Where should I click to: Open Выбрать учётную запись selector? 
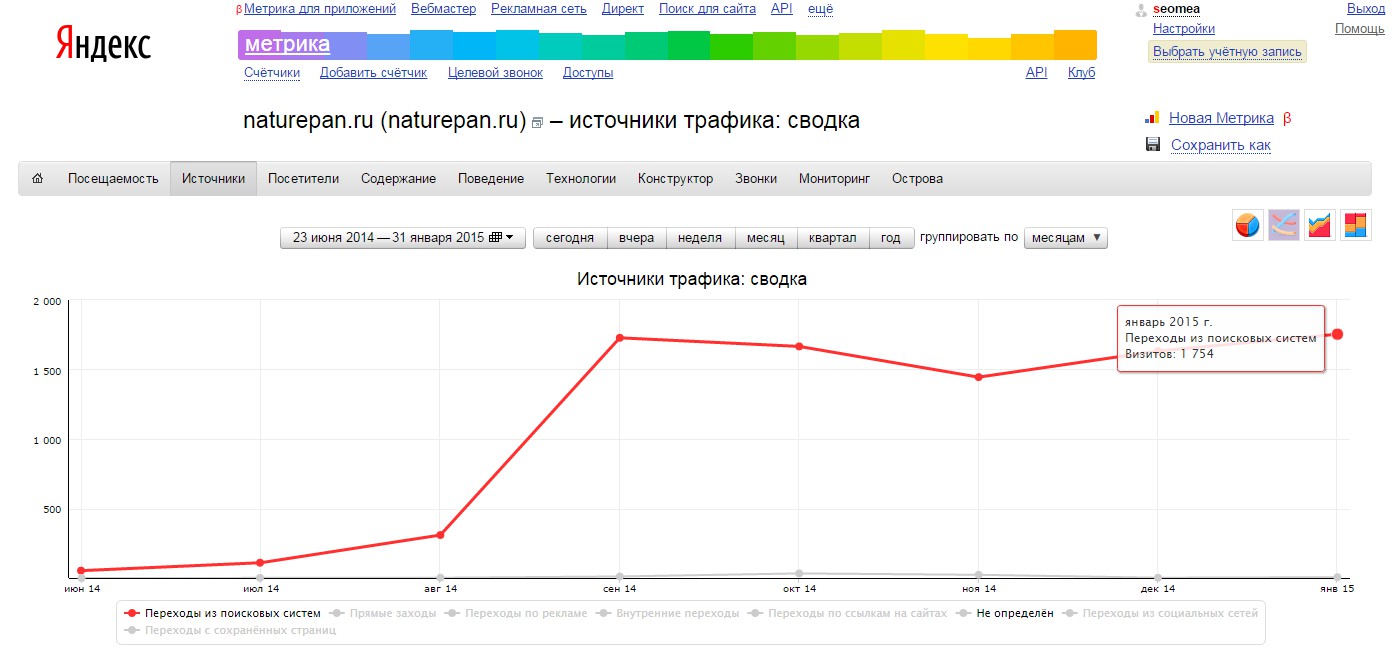click(1227, 51)
